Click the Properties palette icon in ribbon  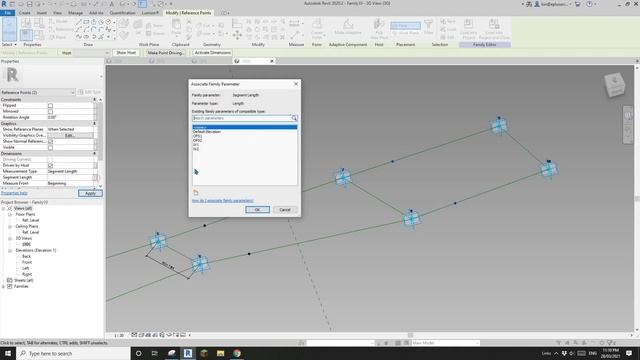(26, 35)
